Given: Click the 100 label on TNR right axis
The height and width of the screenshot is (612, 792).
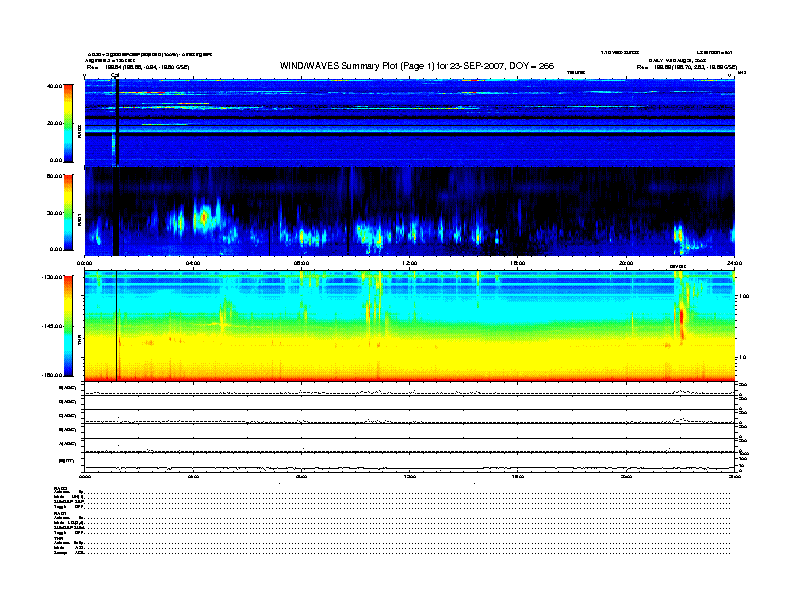Looking at the screenshot, I should [744, 296].
